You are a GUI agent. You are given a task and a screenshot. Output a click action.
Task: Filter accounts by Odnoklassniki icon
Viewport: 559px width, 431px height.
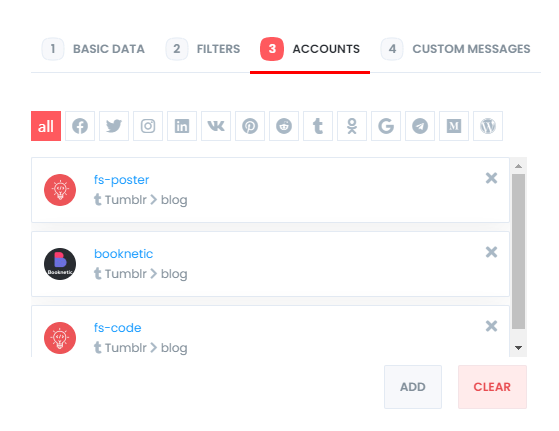click(x=352, y=126)
